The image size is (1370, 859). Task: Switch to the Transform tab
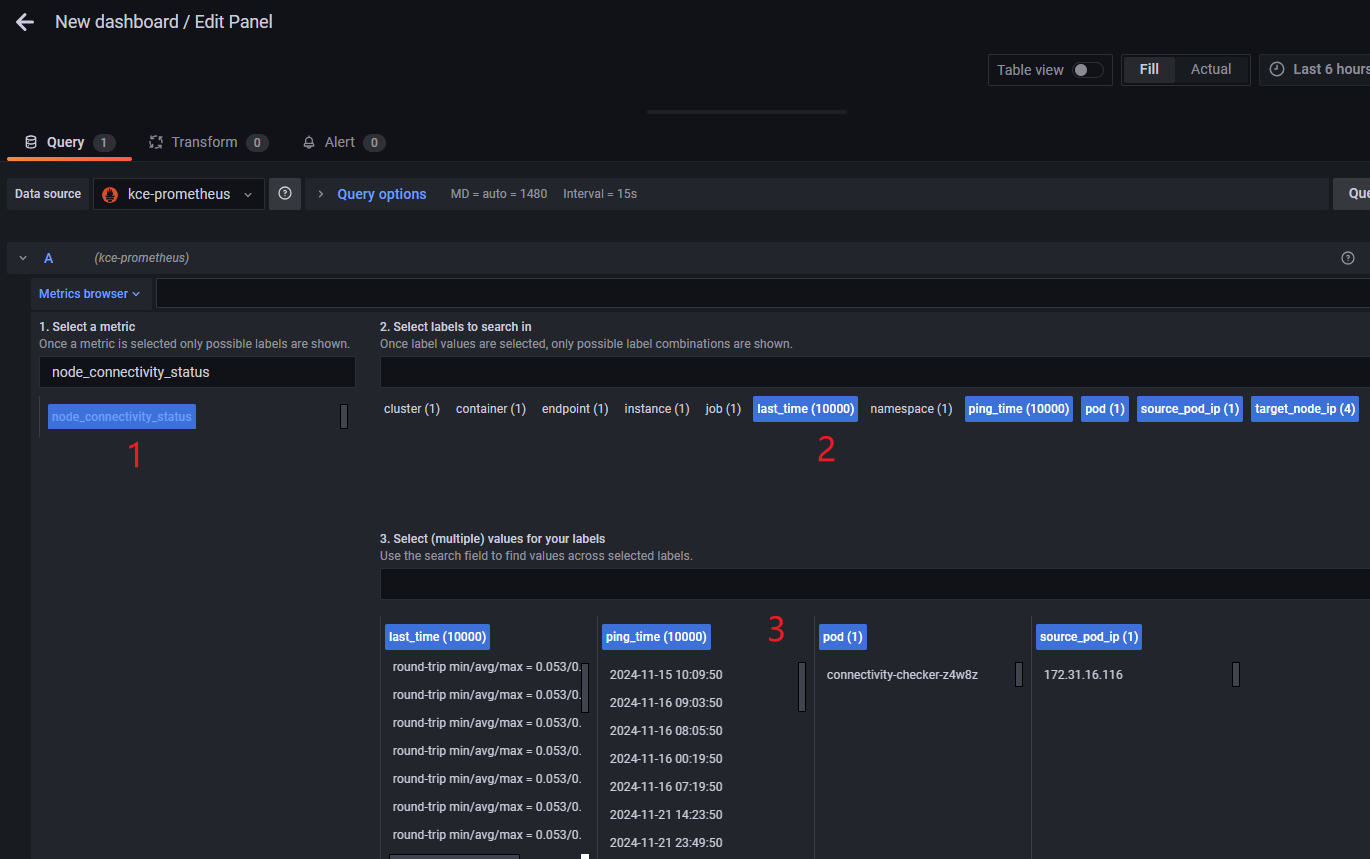(204, 142)
